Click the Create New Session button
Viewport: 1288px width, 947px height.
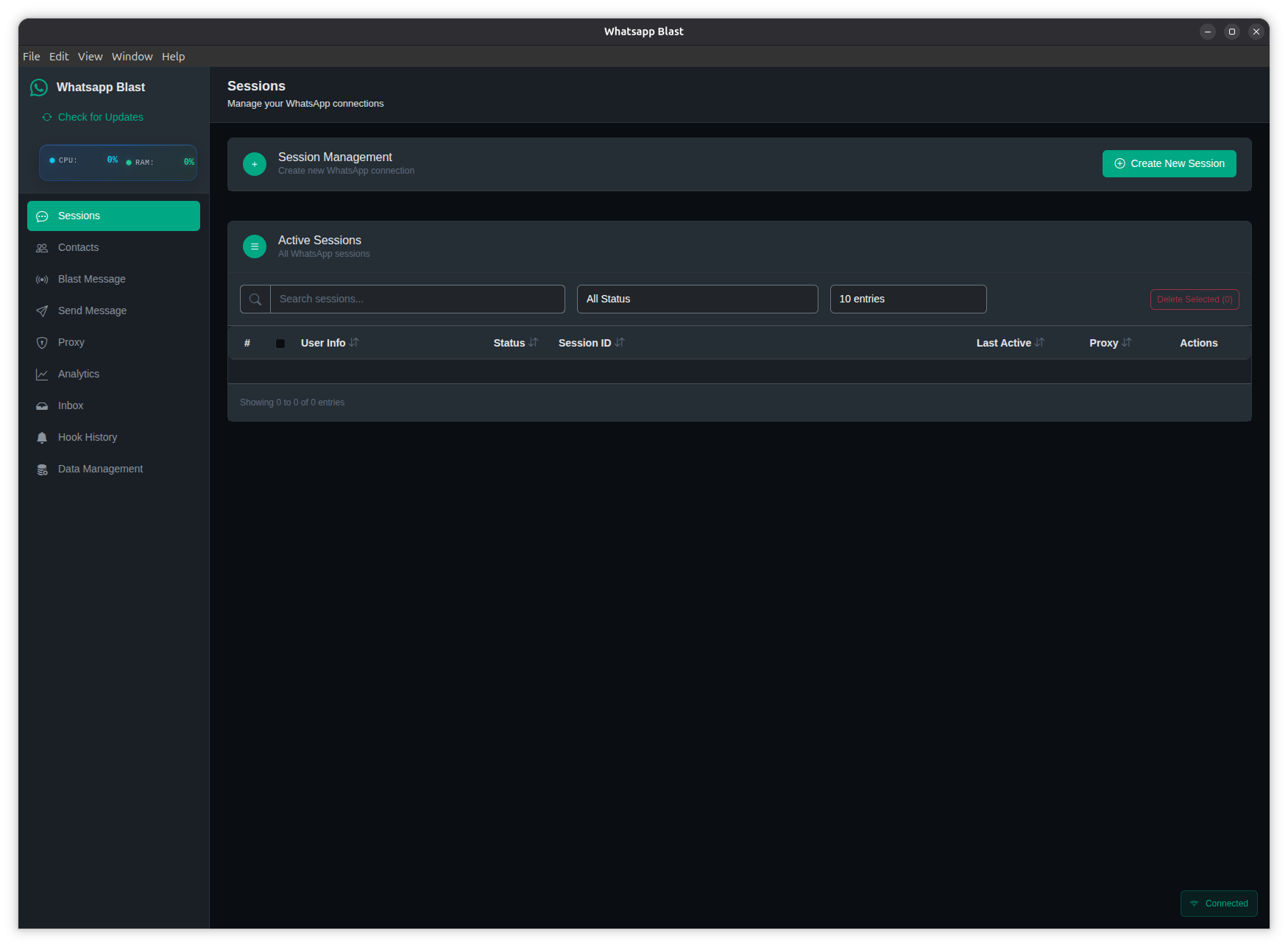coord(1168,163)
